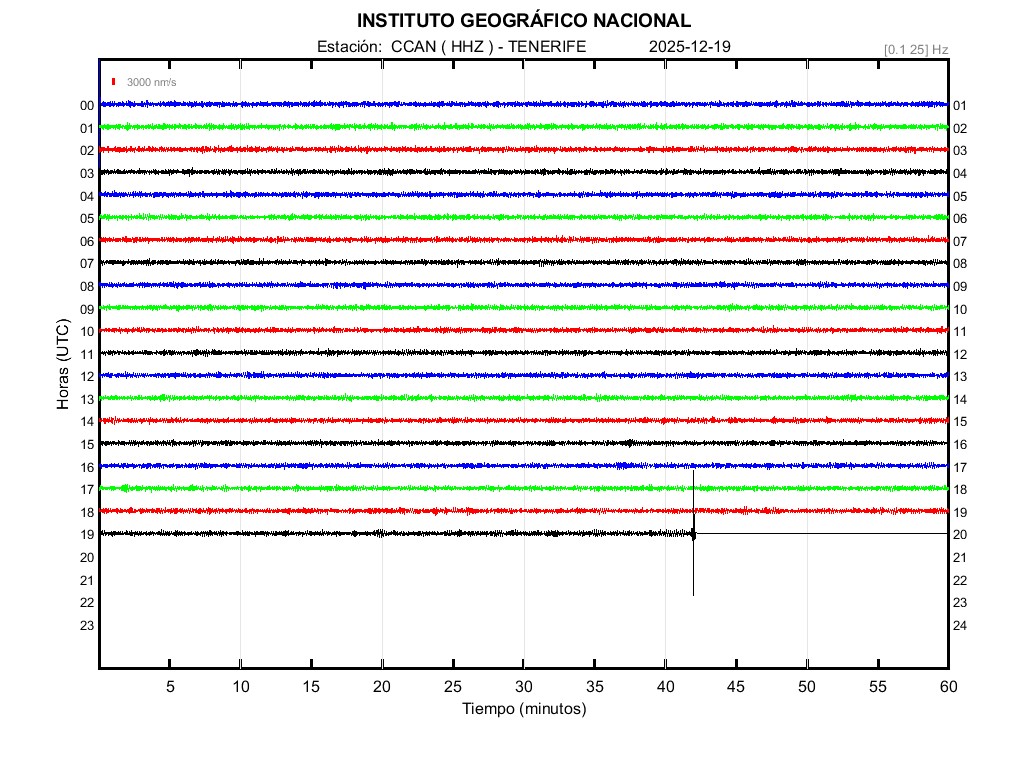Click the 45 minute tick label
1024x768 pixels.
(x=736, y=686)
